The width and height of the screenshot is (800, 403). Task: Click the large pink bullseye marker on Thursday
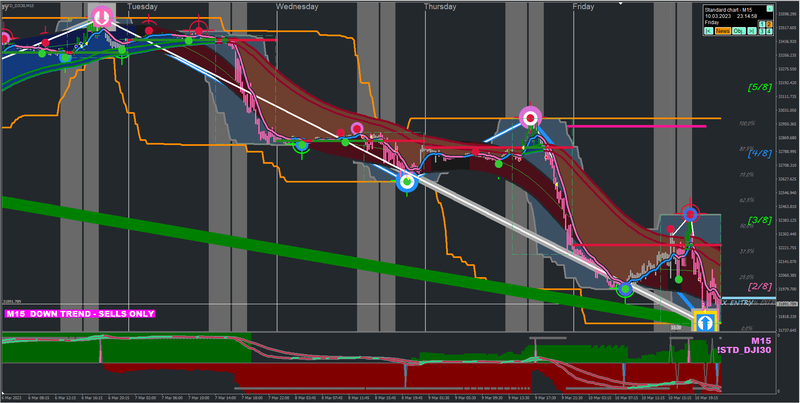(531, 118)
